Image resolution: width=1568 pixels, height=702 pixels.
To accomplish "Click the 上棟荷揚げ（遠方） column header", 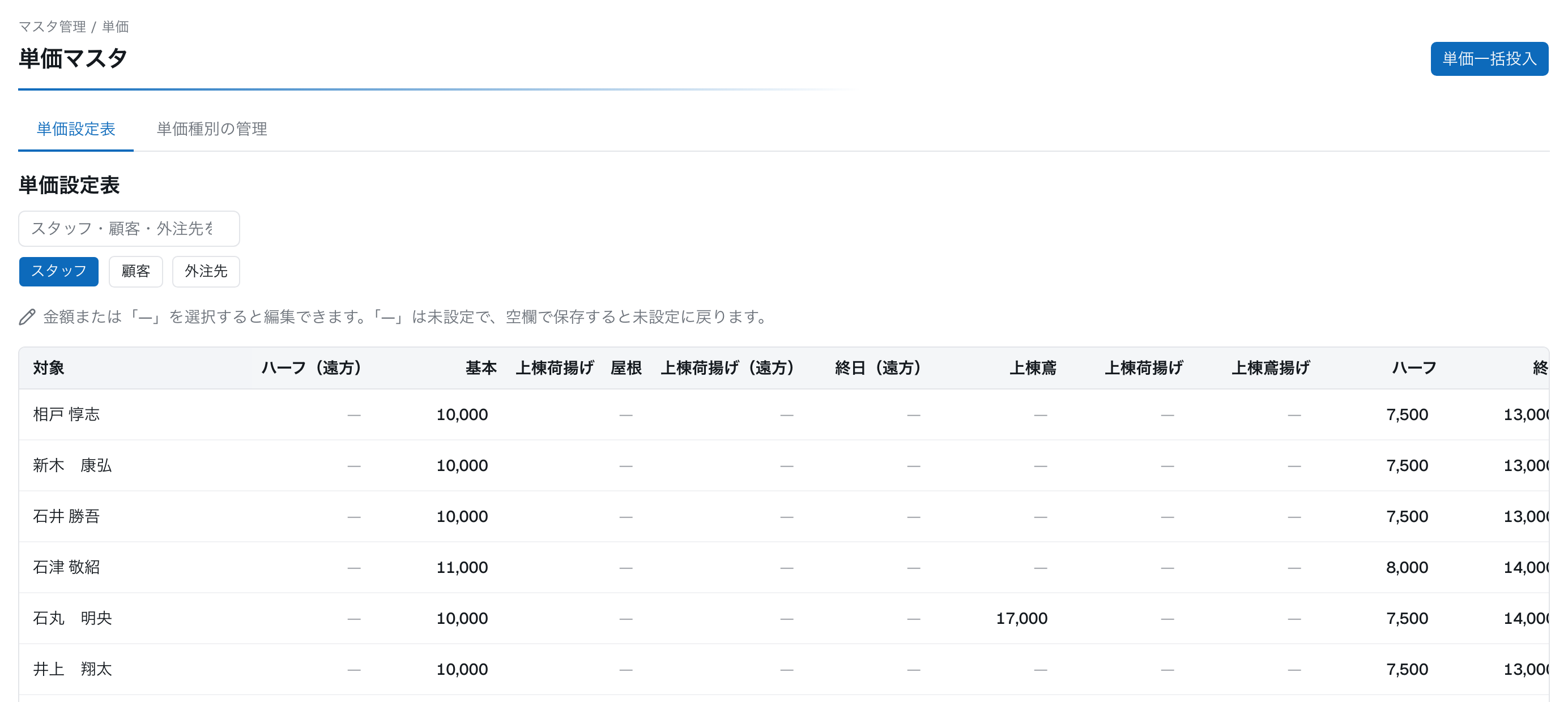I will [x=727, y=368].
